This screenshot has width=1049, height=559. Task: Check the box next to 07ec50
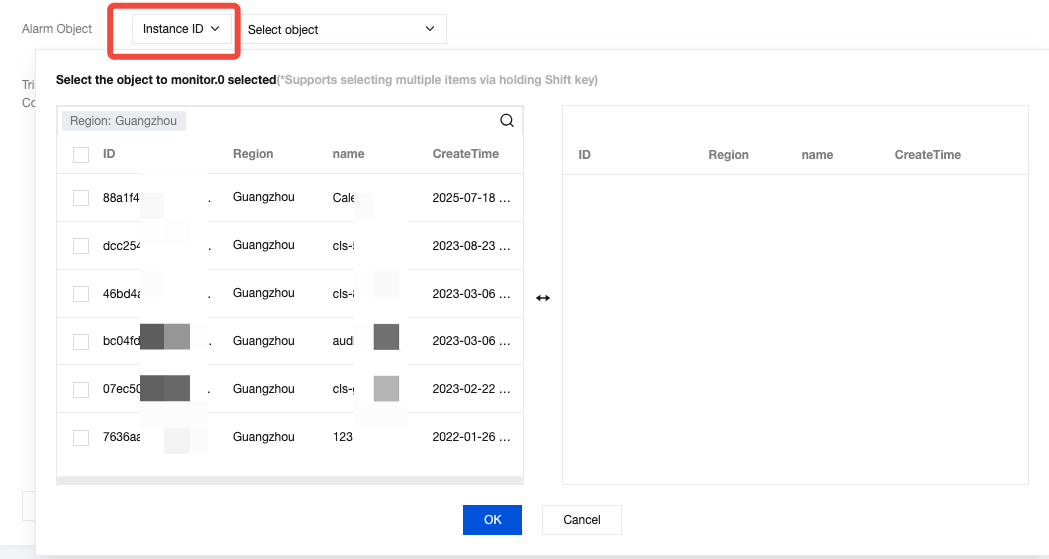[x=81, y=390]
